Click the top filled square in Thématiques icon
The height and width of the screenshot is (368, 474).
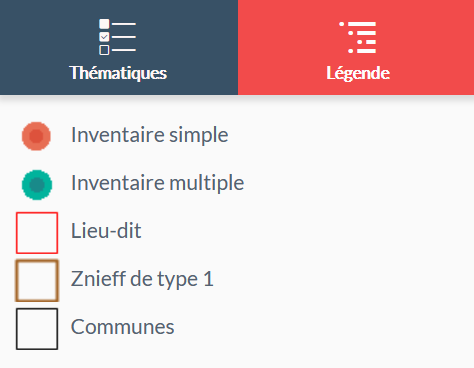[104, 24]
